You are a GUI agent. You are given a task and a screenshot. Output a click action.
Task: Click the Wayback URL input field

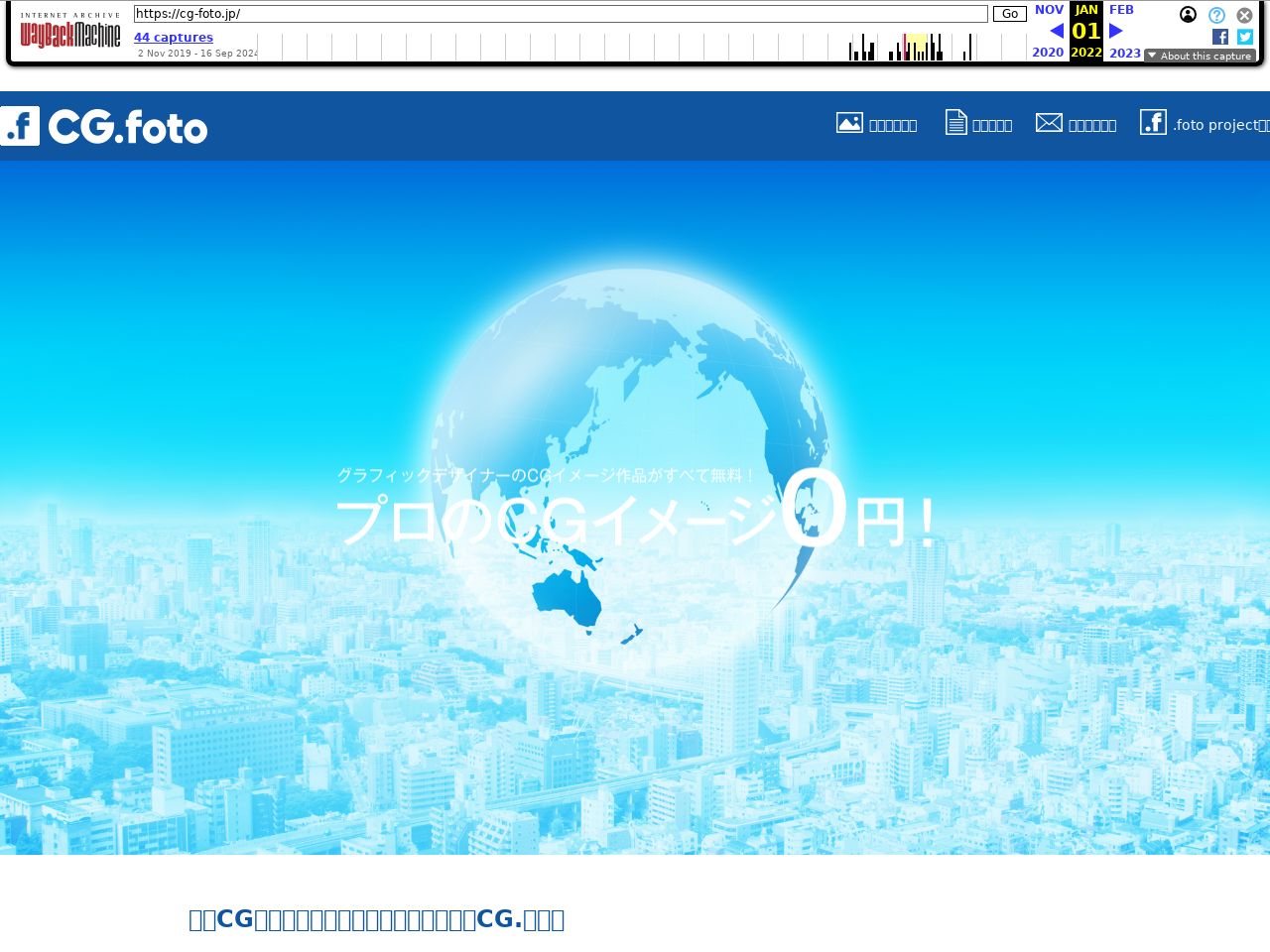click(561, 14)
